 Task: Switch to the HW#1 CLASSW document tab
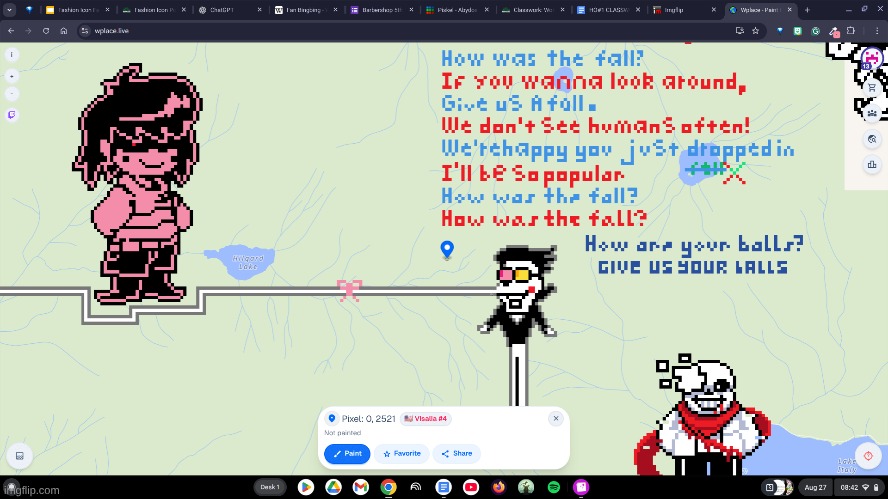tap(608, 10)
